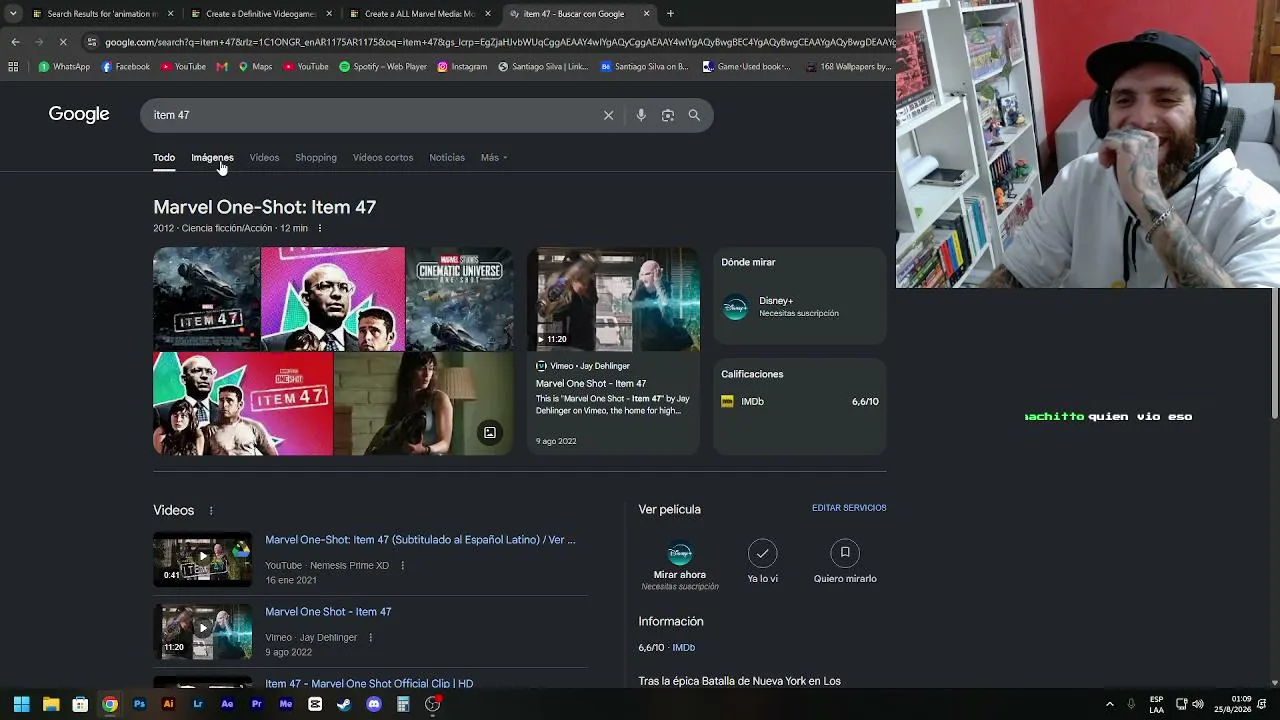Viewport: 1280px width, 720px height.
Task: Open the IMDb 6,6/10 rating
Action: [799, 401]
